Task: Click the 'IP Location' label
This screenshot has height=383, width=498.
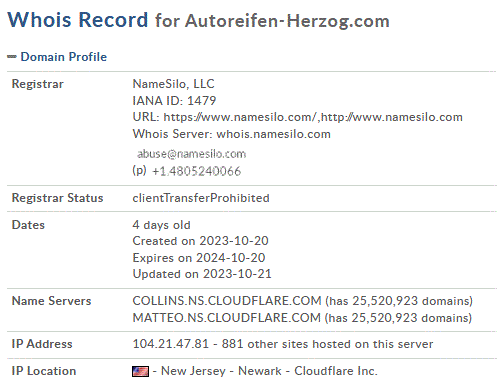Action: coord(44,371)
